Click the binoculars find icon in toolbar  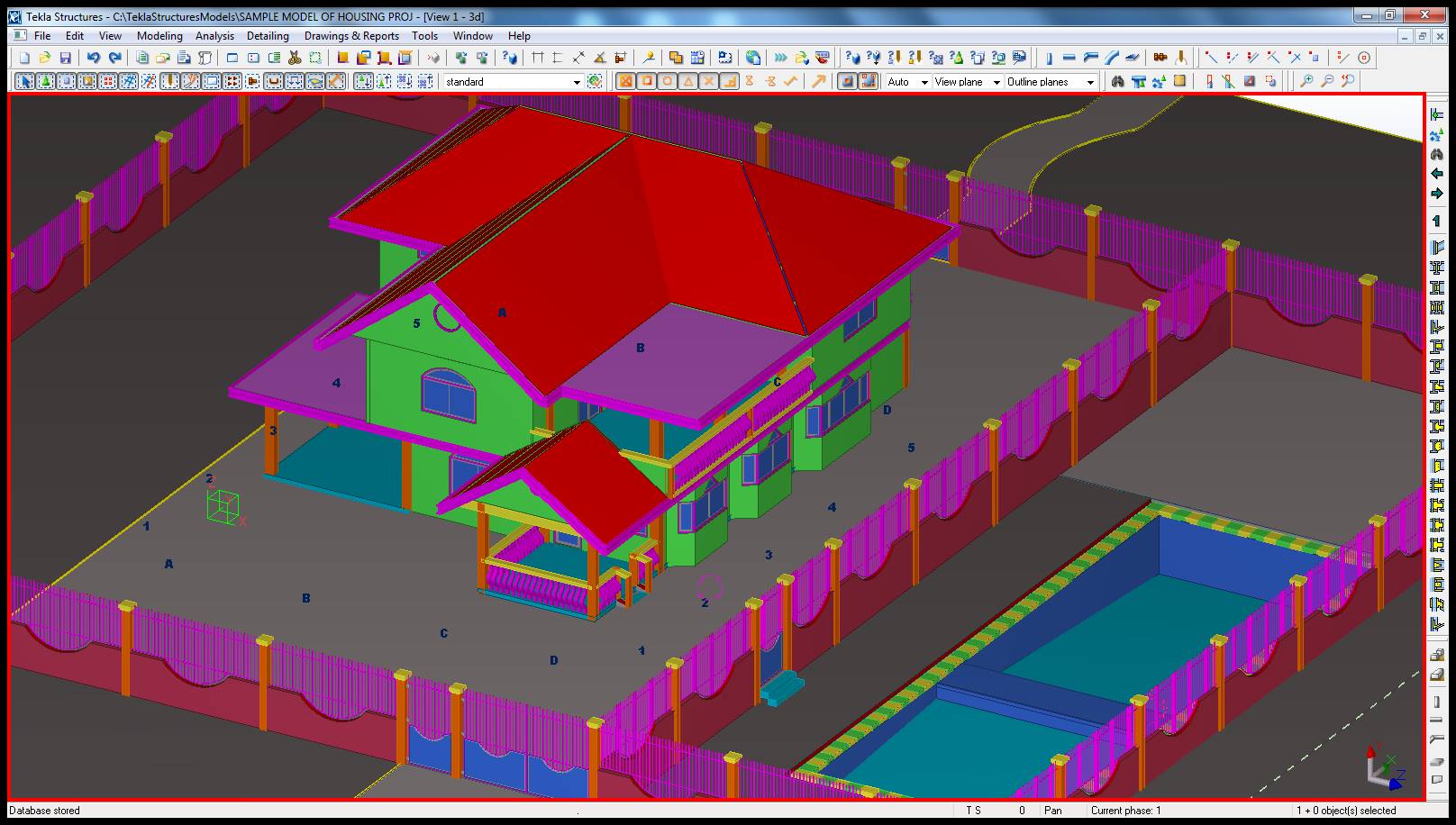(x=1117, y=81)
